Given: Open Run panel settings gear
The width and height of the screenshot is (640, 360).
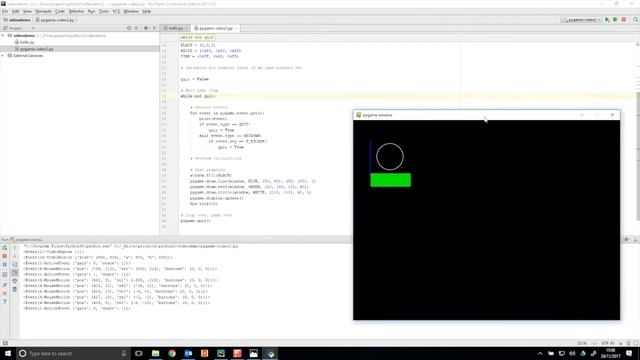Looking at the screenshot, I should (x=627, y=240).
